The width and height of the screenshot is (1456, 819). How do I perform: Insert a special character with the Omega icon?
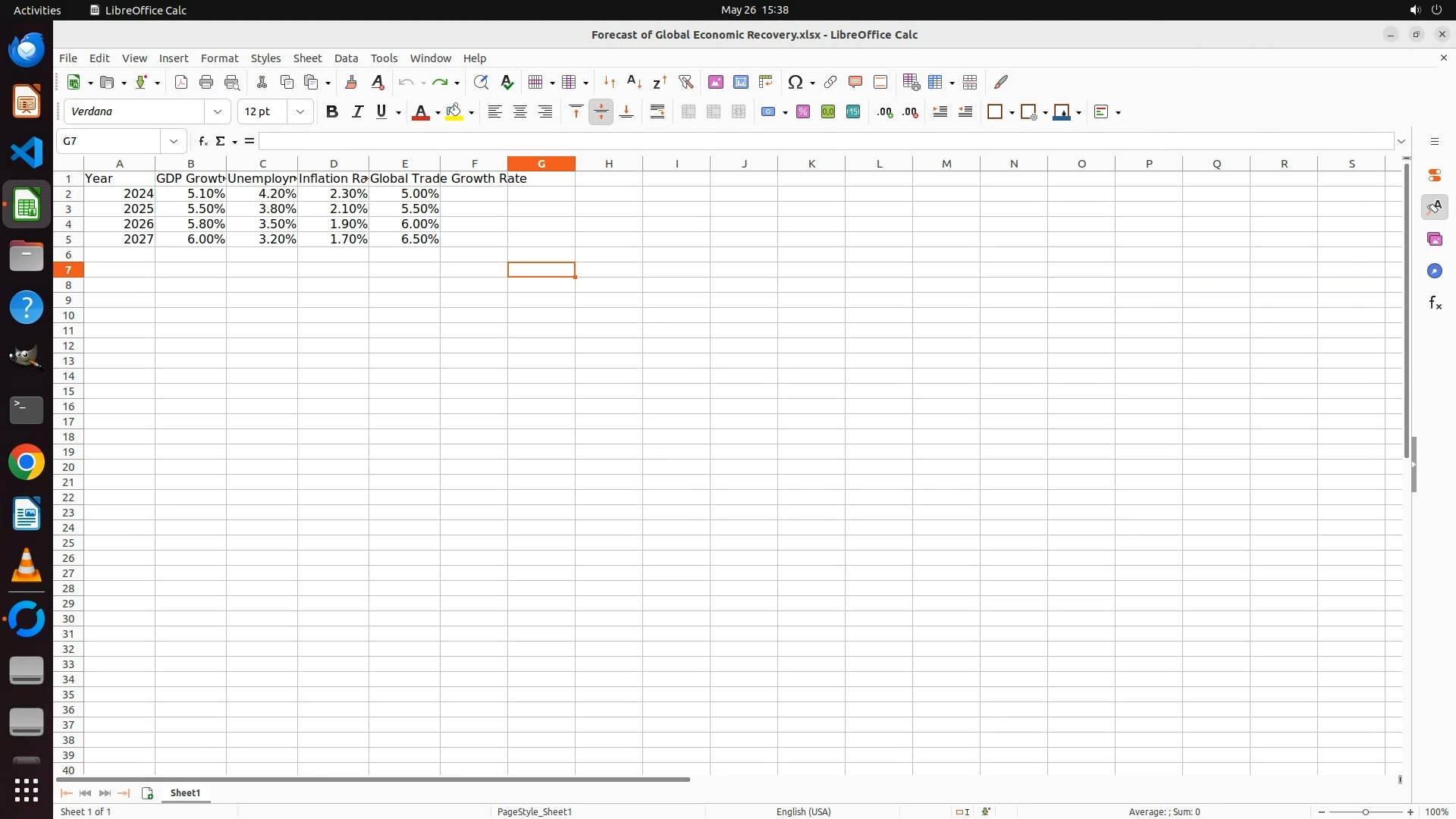pyautogui.click(x=795, y=82)
